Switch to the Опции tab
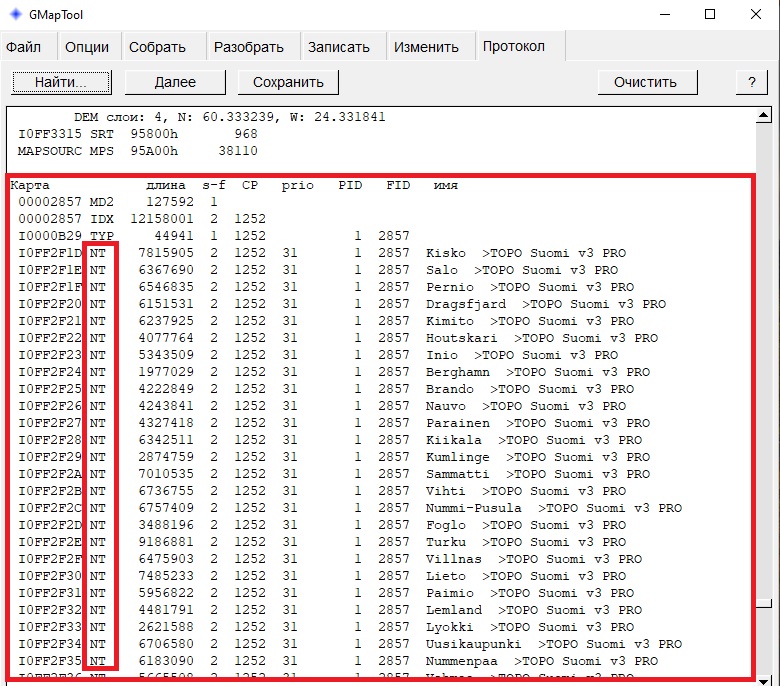 87,47
